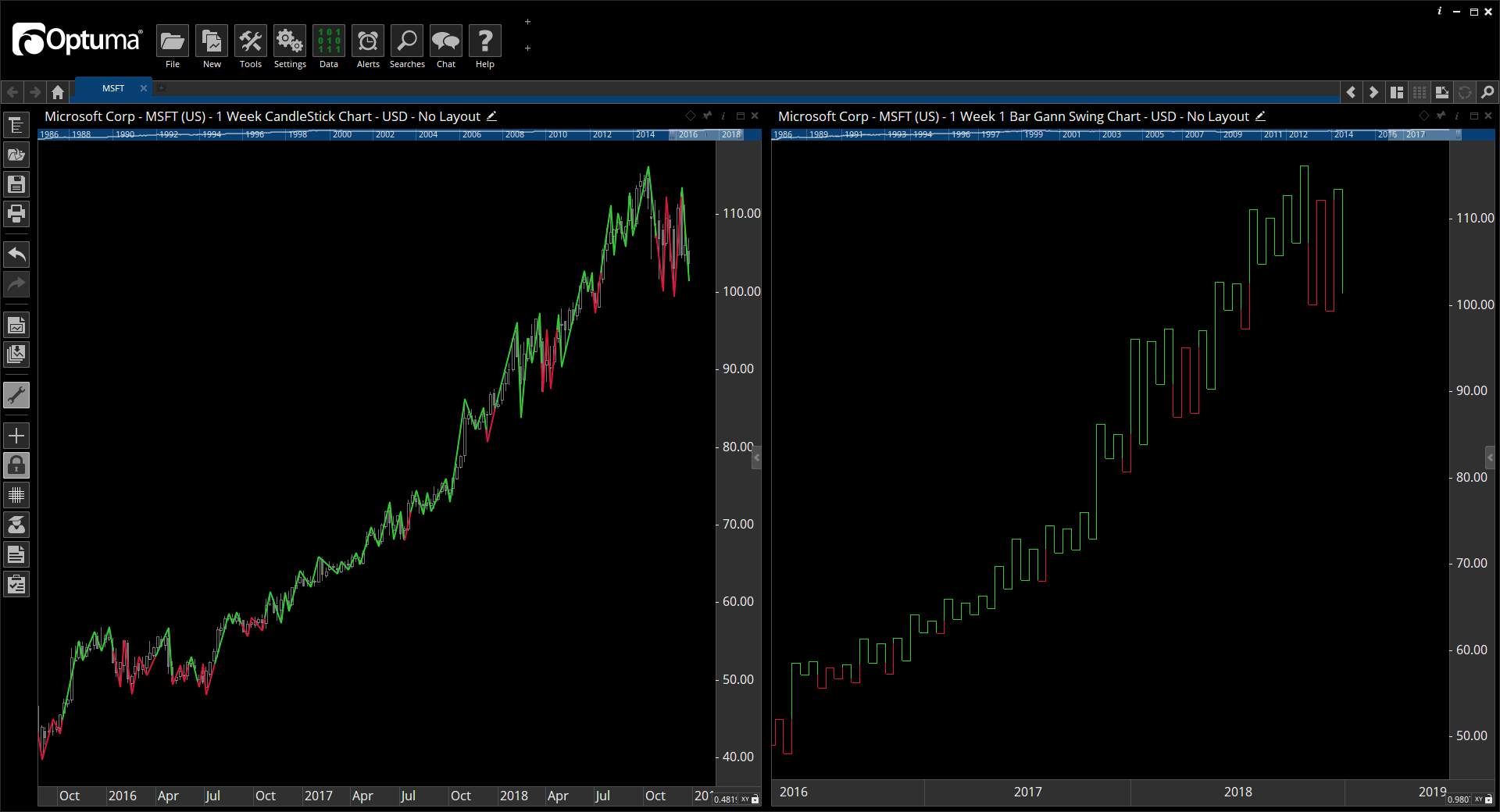Viewport: 1500px width, 812px height.
Task: Toggle the crosshair plus cursor icon
Action: pos(16,436)
